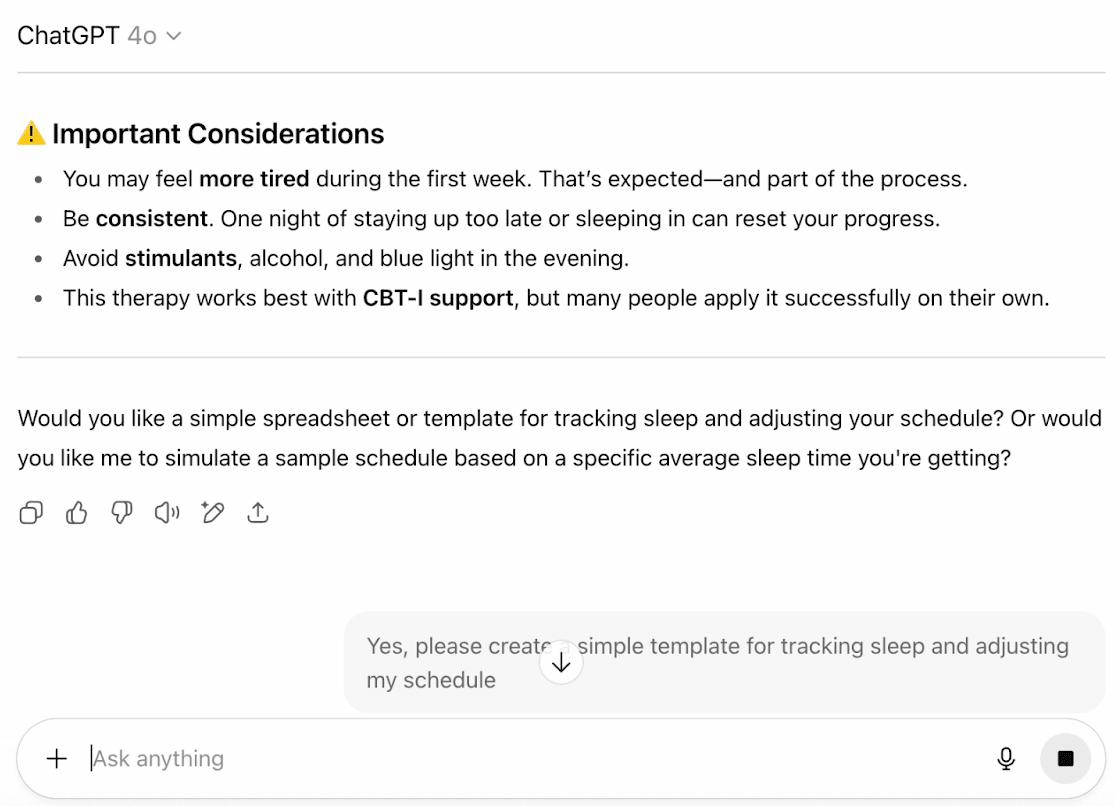
Task: Select the 4o model label
Action: (x=141, y=34)
